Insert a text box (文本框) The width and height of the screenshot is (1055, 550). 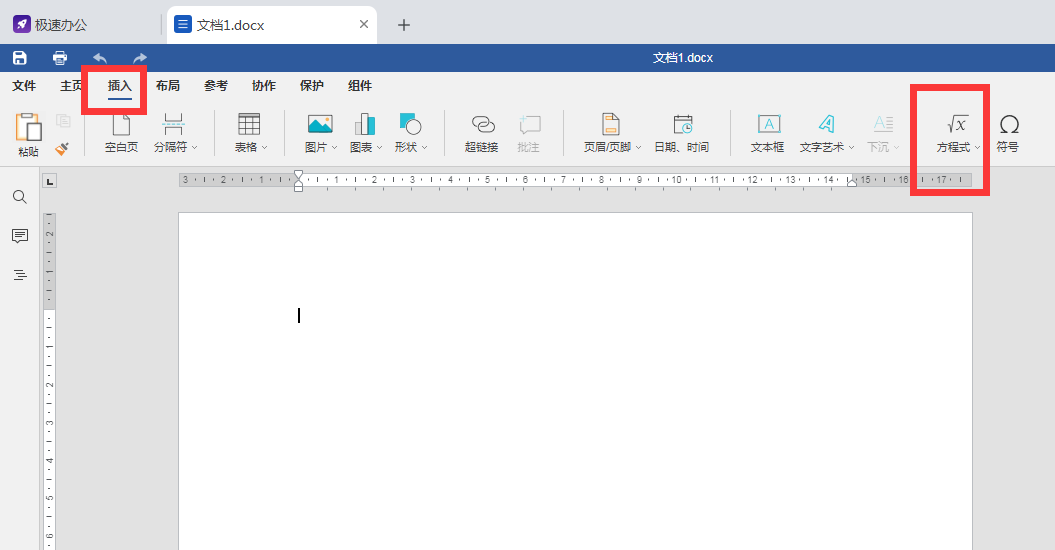tap(768, 133)
